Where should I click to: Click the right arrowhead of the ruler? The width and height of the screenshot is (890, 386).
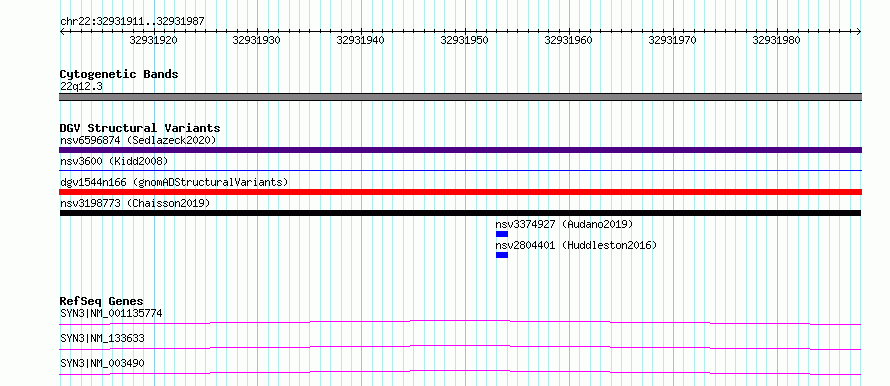pos(859,32)
